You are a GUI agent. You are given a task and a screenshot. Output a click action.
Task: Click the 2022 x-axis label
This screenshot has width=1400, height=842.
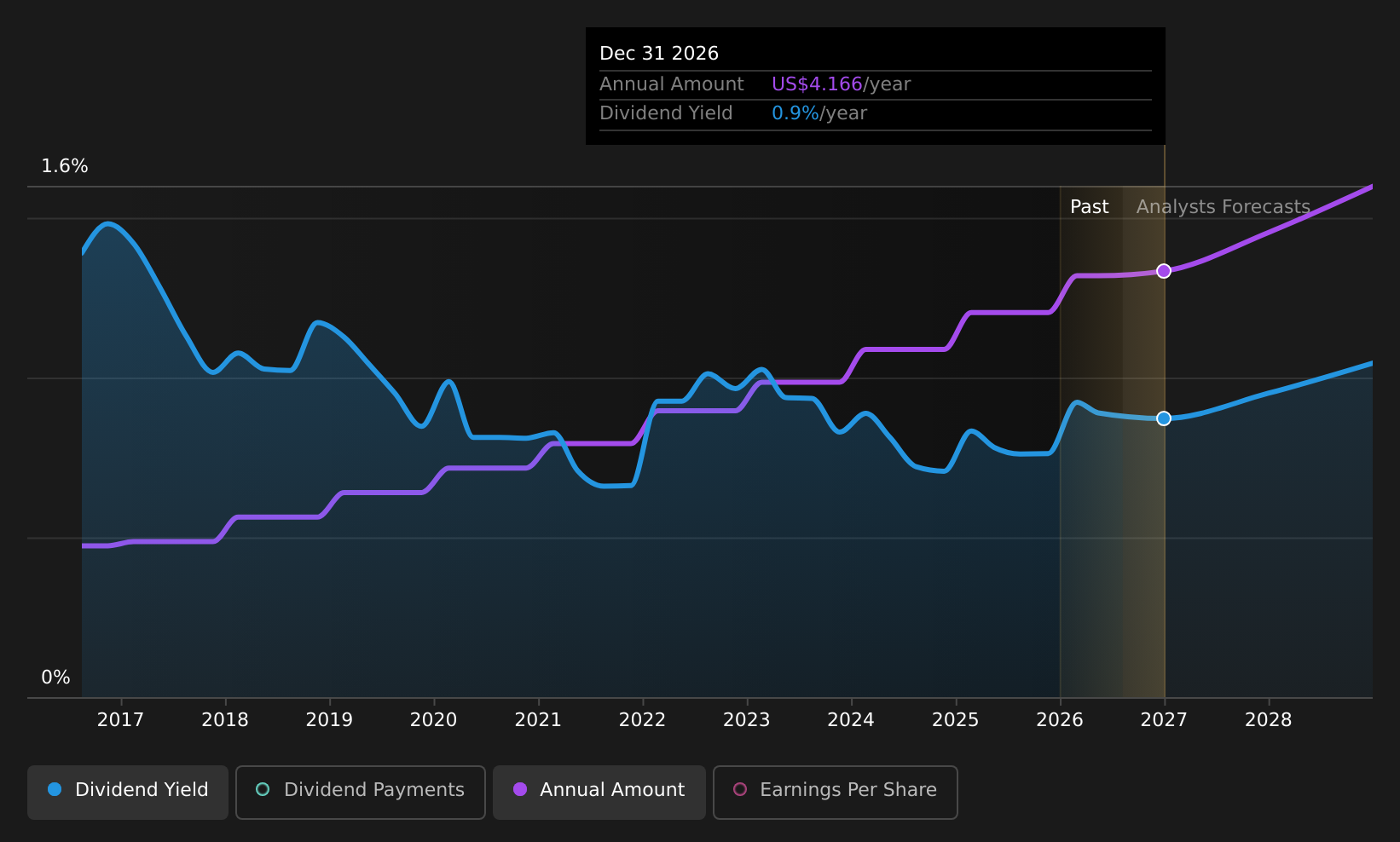[x=642, y=720]
